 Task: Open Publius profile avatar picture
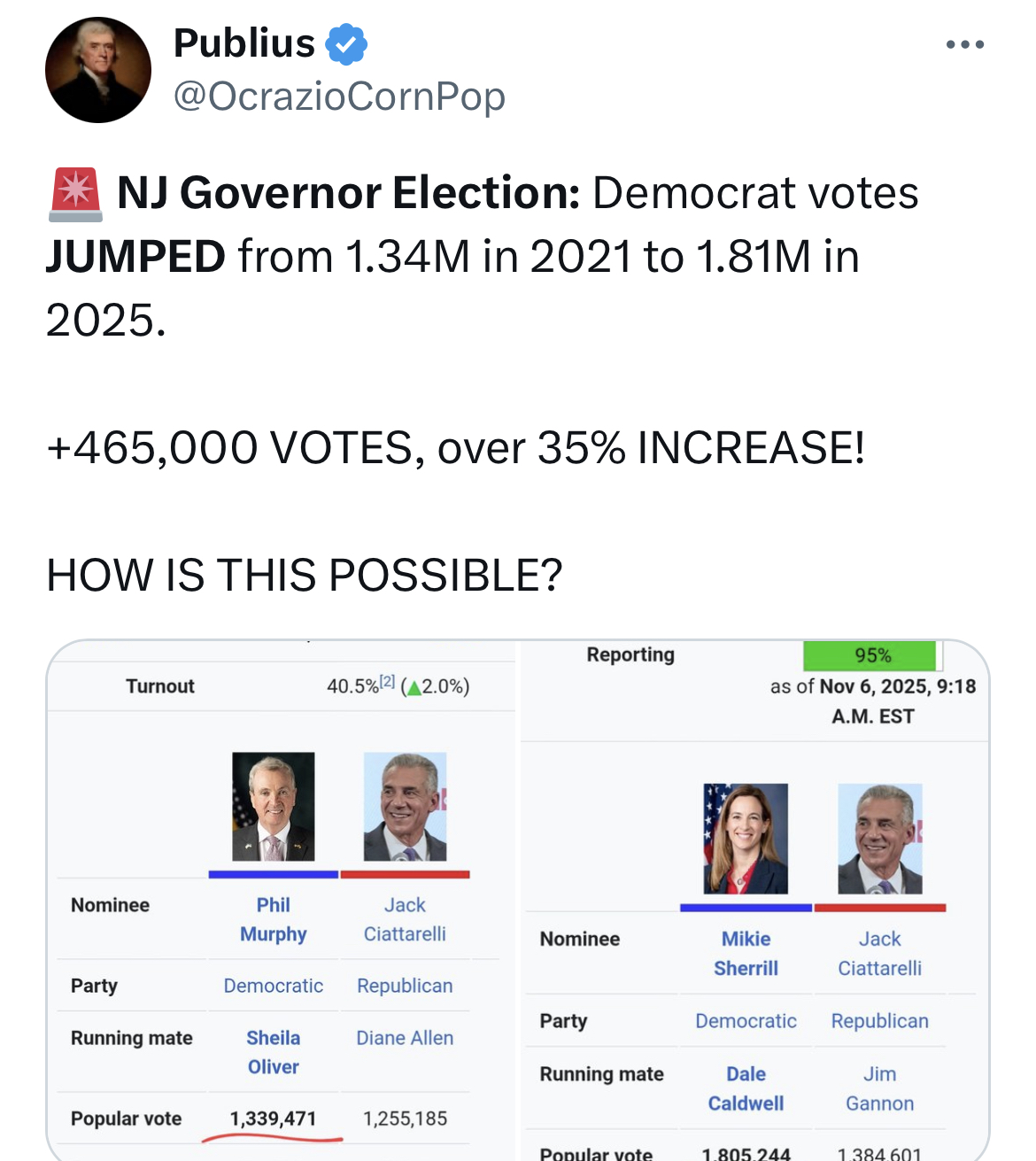98,70
